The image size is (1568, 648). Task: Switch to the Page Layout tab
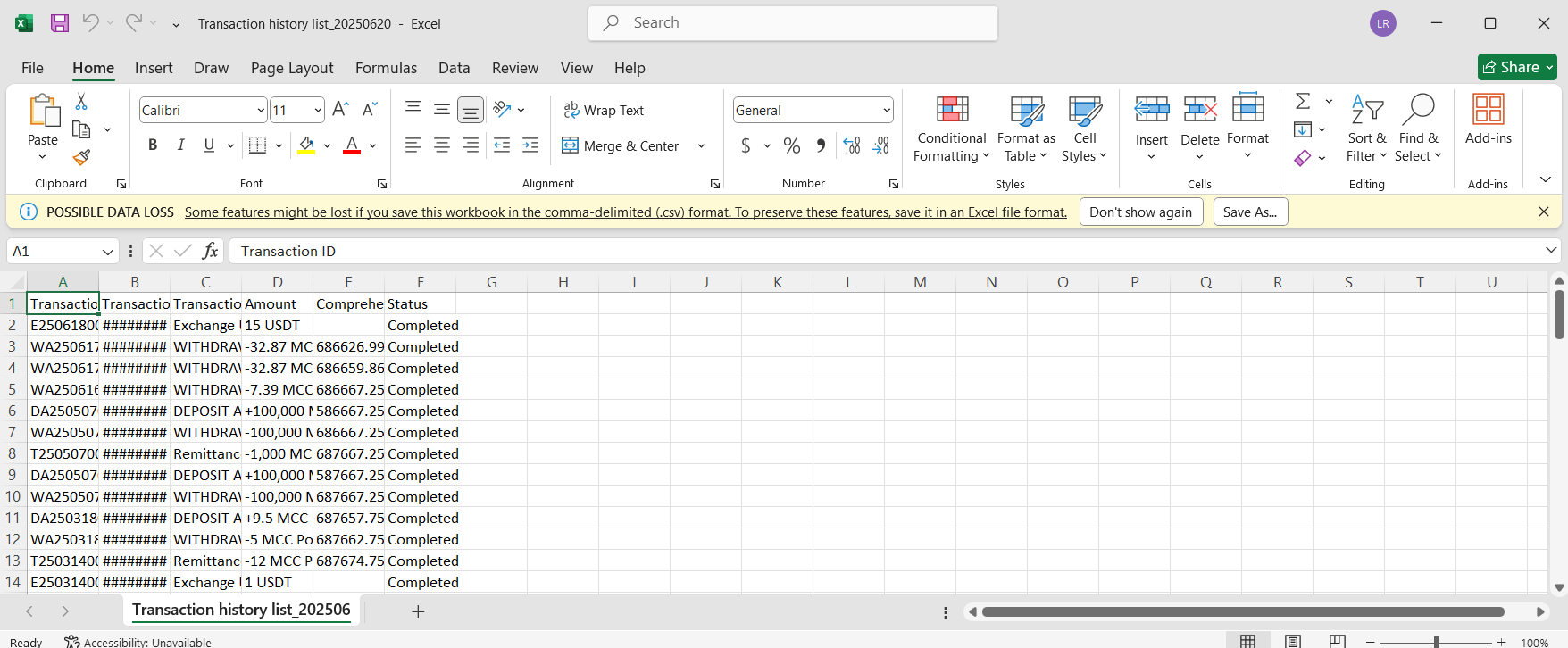(x=292, y=68)
